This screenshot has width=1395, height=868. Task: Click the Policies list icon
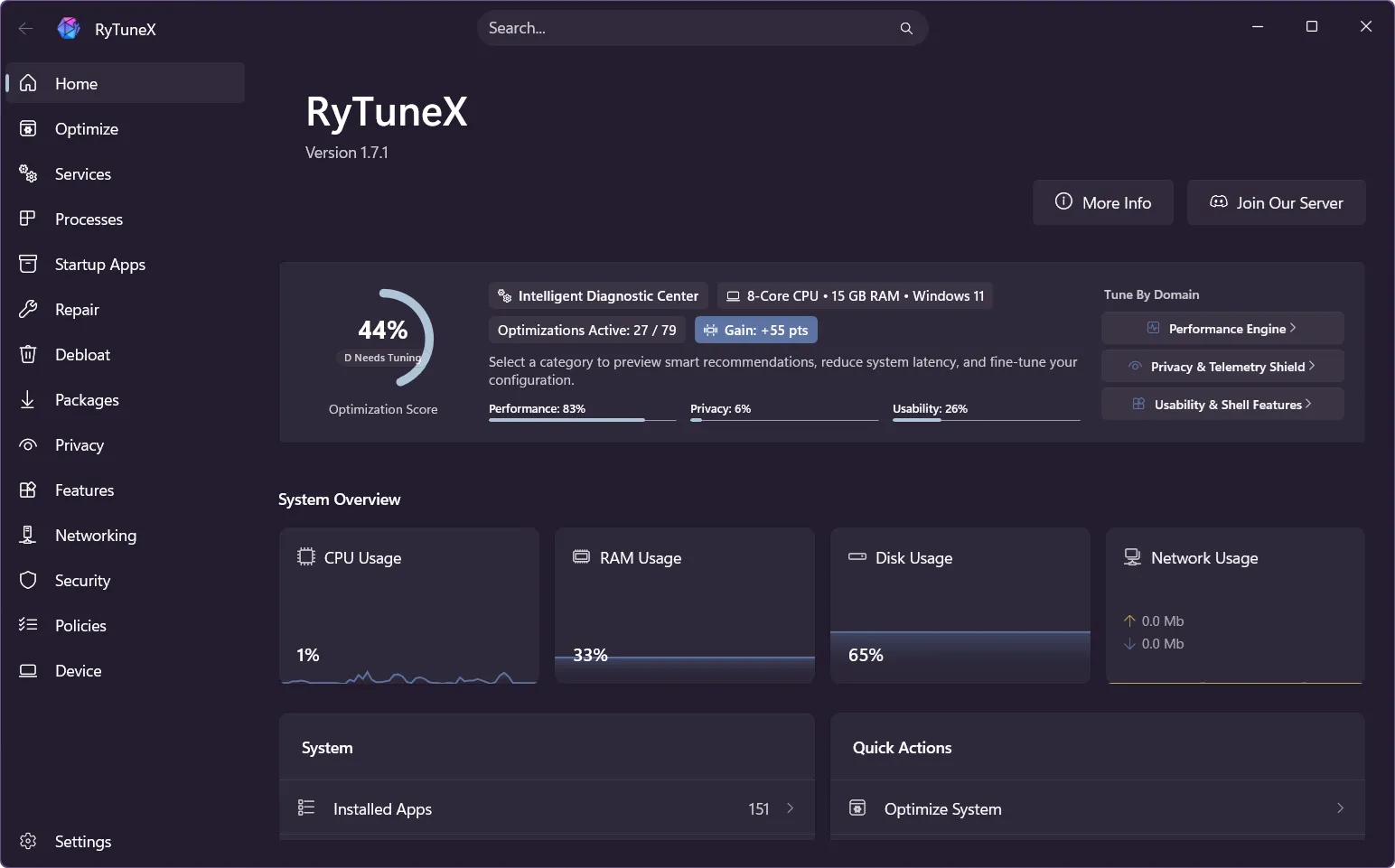28,625
